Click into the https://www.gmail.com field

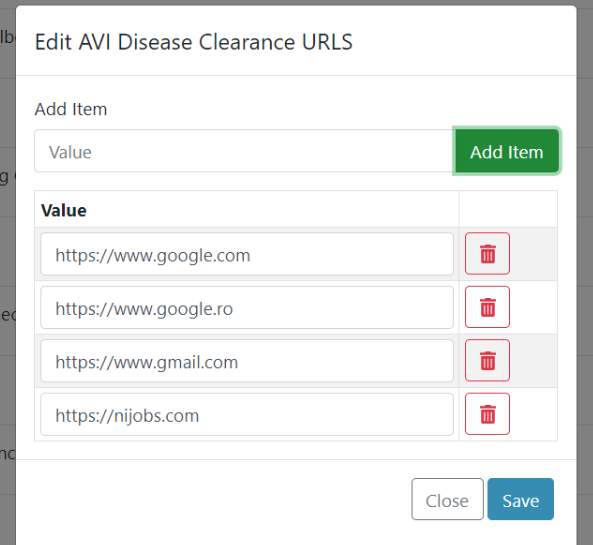pyautogui.click(x=247, y=360)
